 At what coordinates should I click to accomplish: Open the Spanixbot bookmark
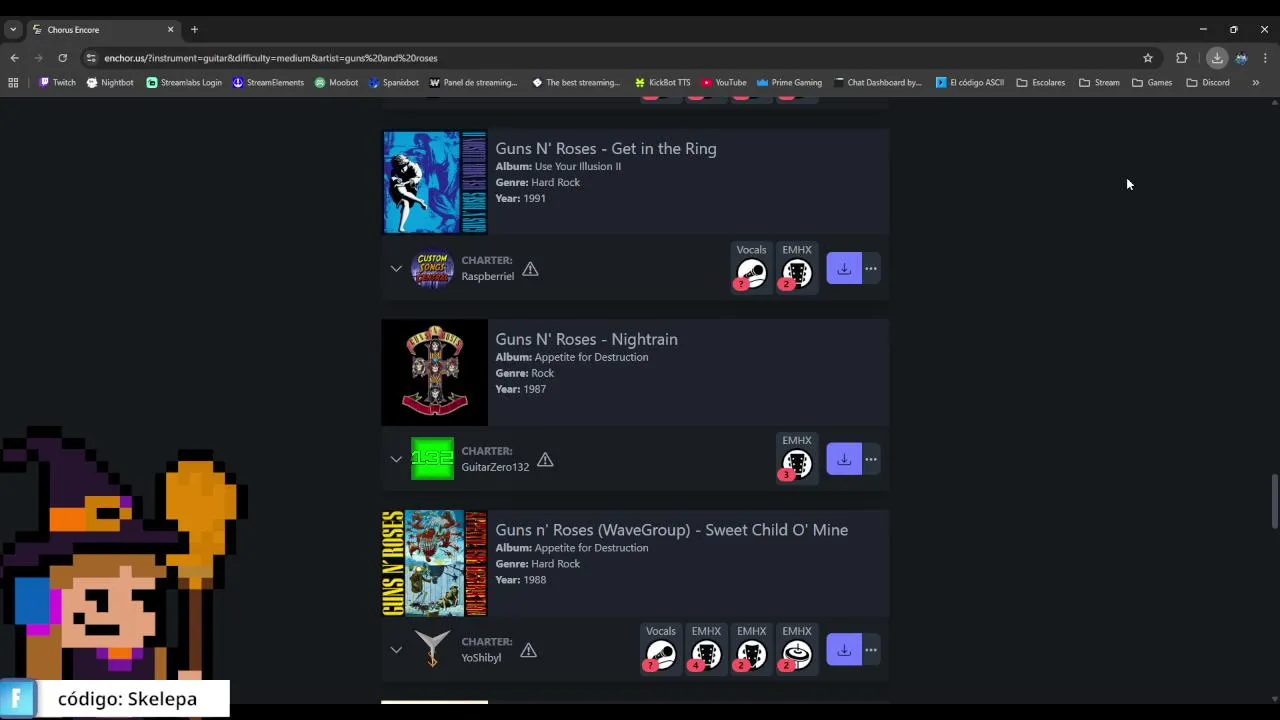coord(394,82)
